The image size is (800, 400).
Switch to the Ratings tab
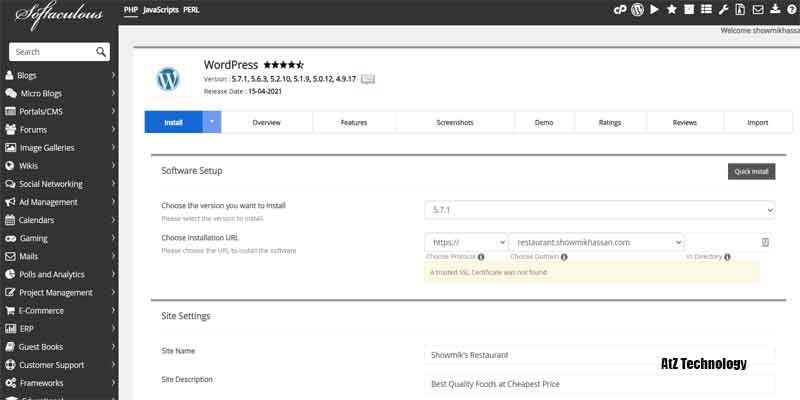[610, 122]
